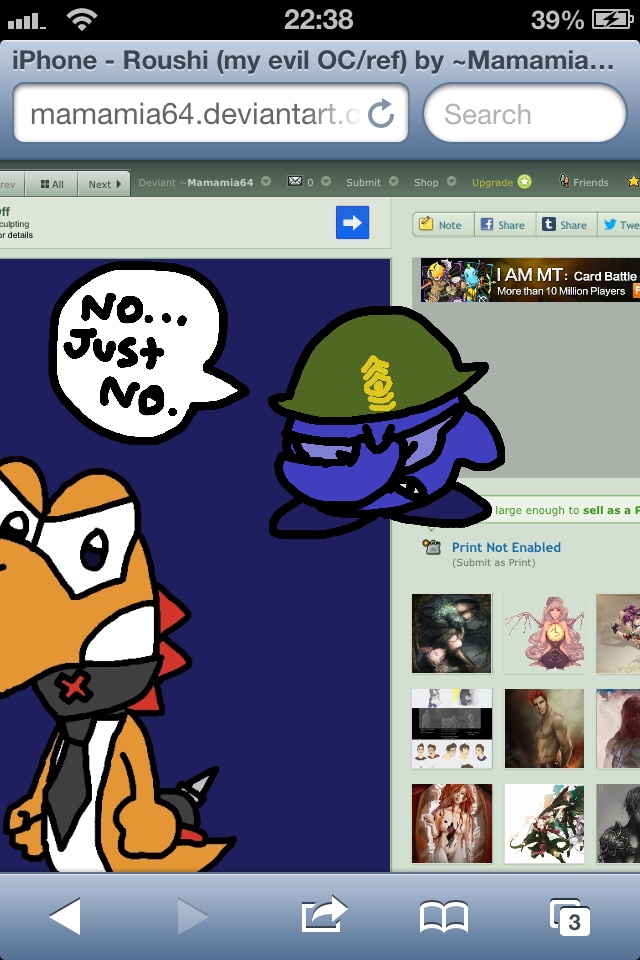Expand the arrow next to Submit

click(x=393, y=181)
